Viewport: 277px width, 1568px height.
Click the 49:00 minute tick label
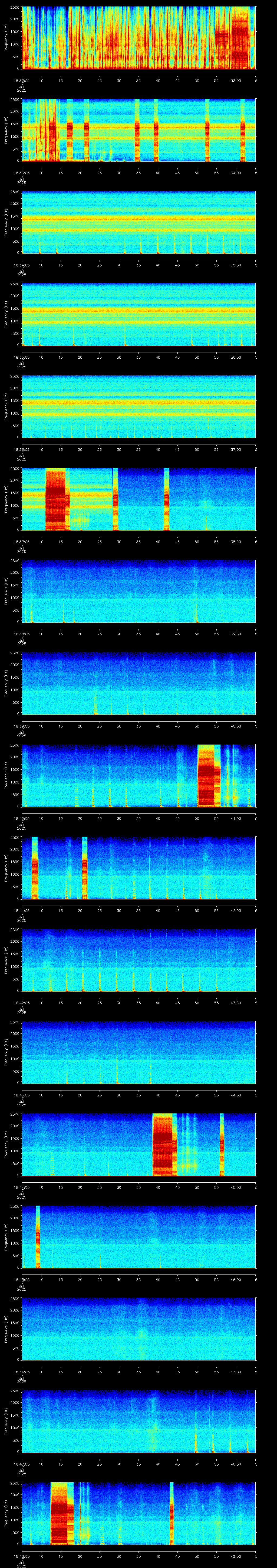[236, 1556]
